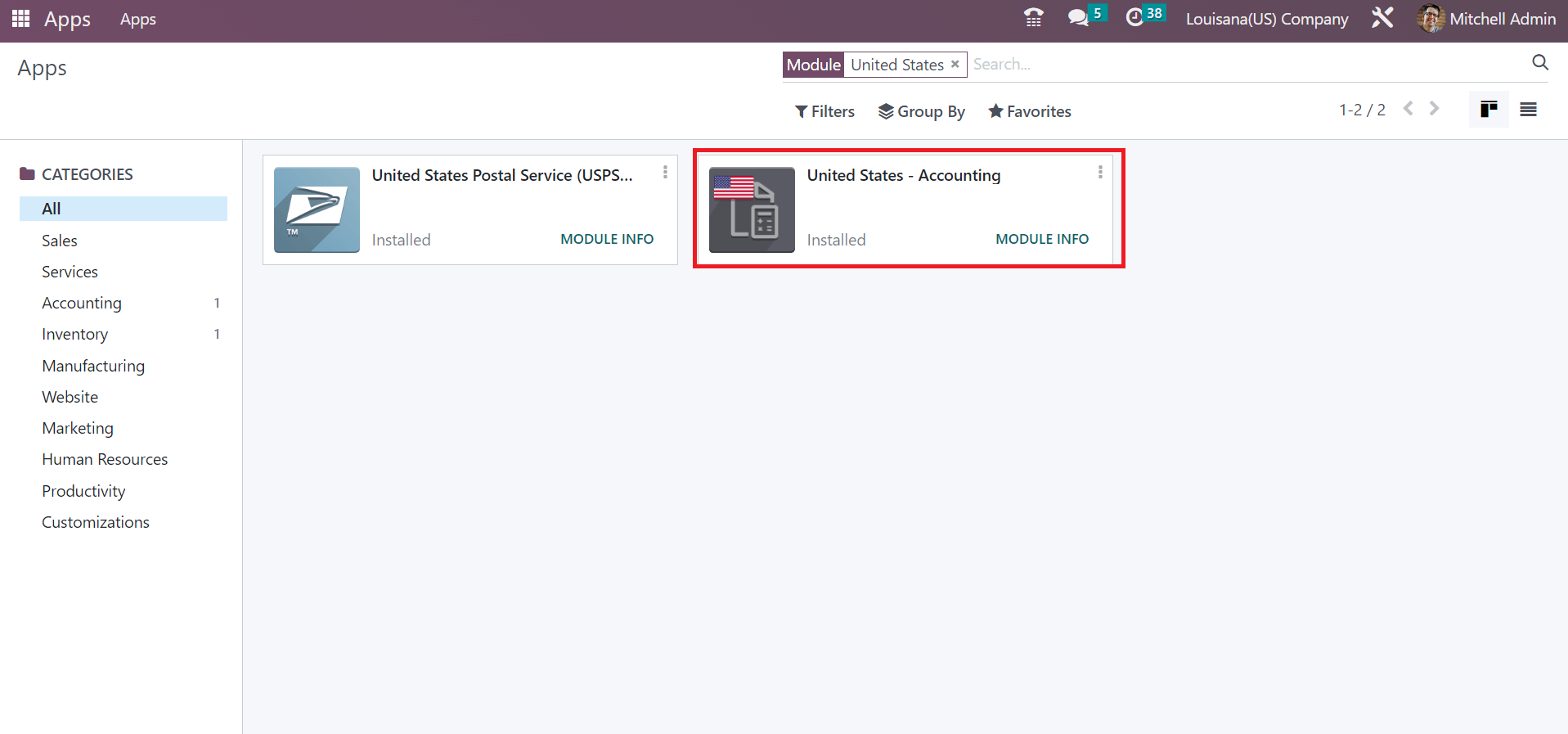Open MODULE INFO for United States Accounting
1568x734 pixels.
(1042, 239)
